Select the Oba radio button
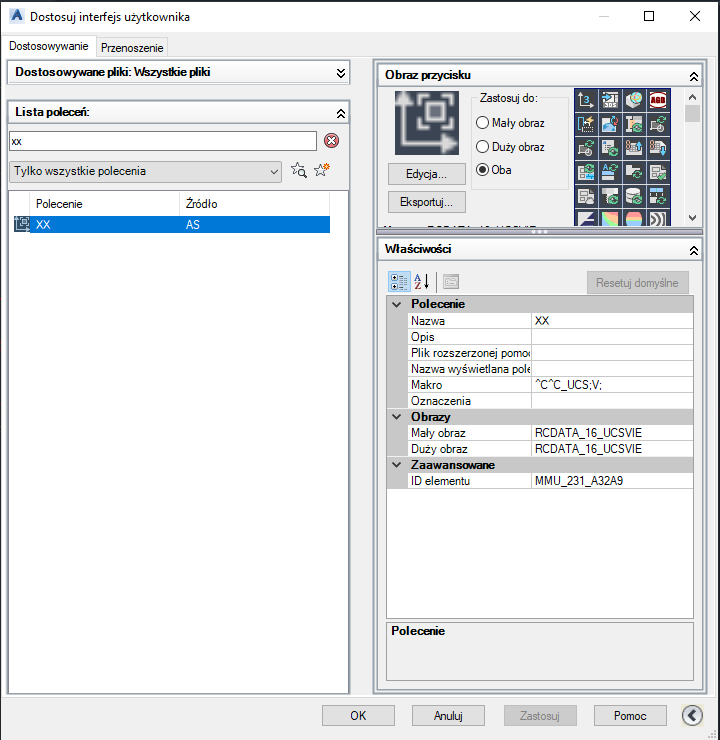The height and width of the screenshot is (740, 720). click(x=482, y=169)
